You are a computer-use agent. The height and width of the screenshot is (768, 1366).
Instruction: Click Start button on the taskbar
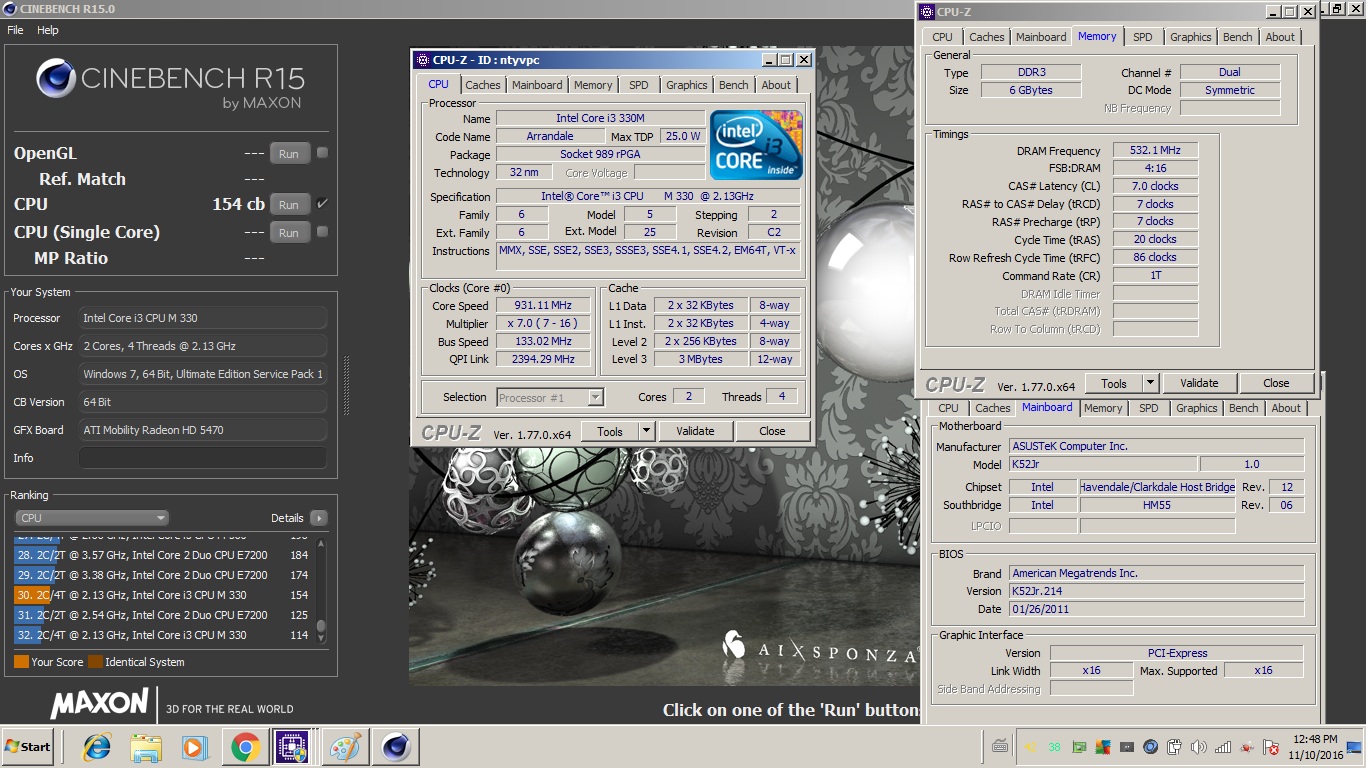point(27,747)
